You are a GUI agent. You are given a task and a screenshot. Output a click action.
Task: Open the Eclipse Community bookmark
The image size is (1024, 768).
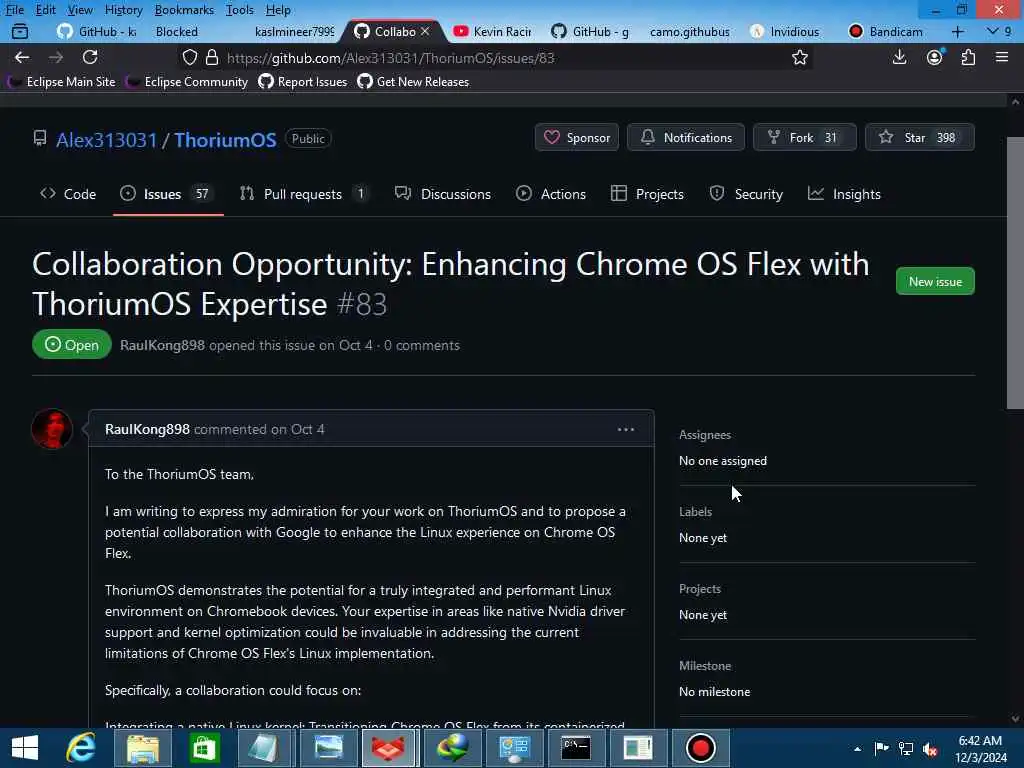point(187,82)
